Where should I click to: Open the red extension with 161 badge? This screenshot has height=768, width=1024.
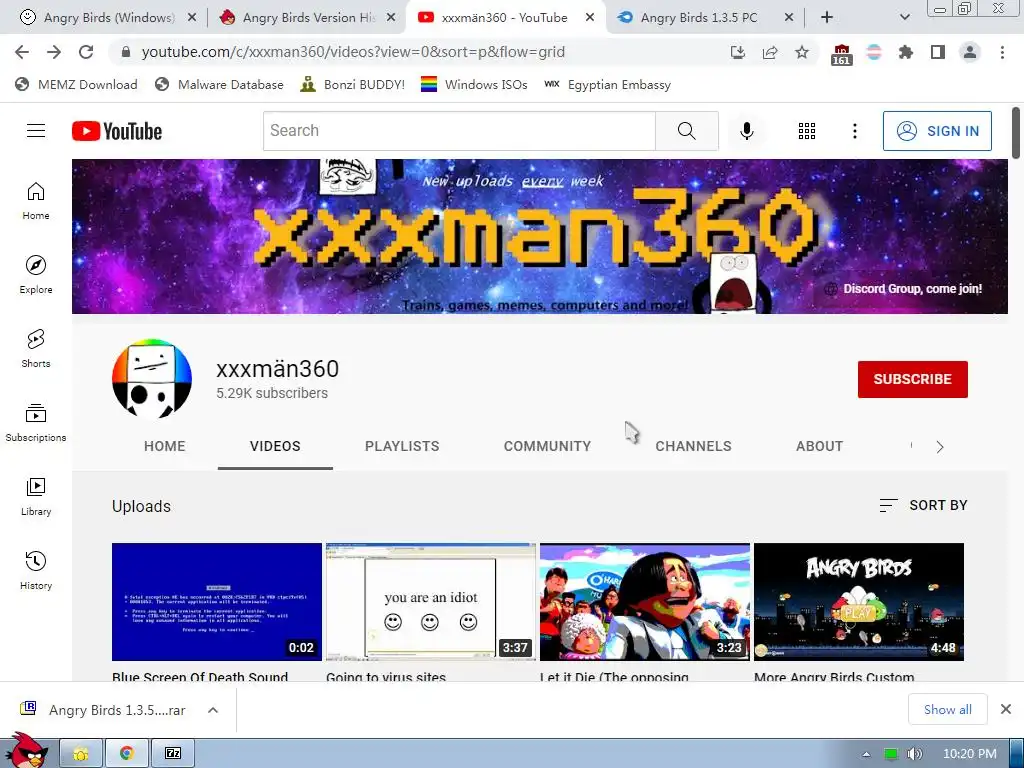click(841, 54)
